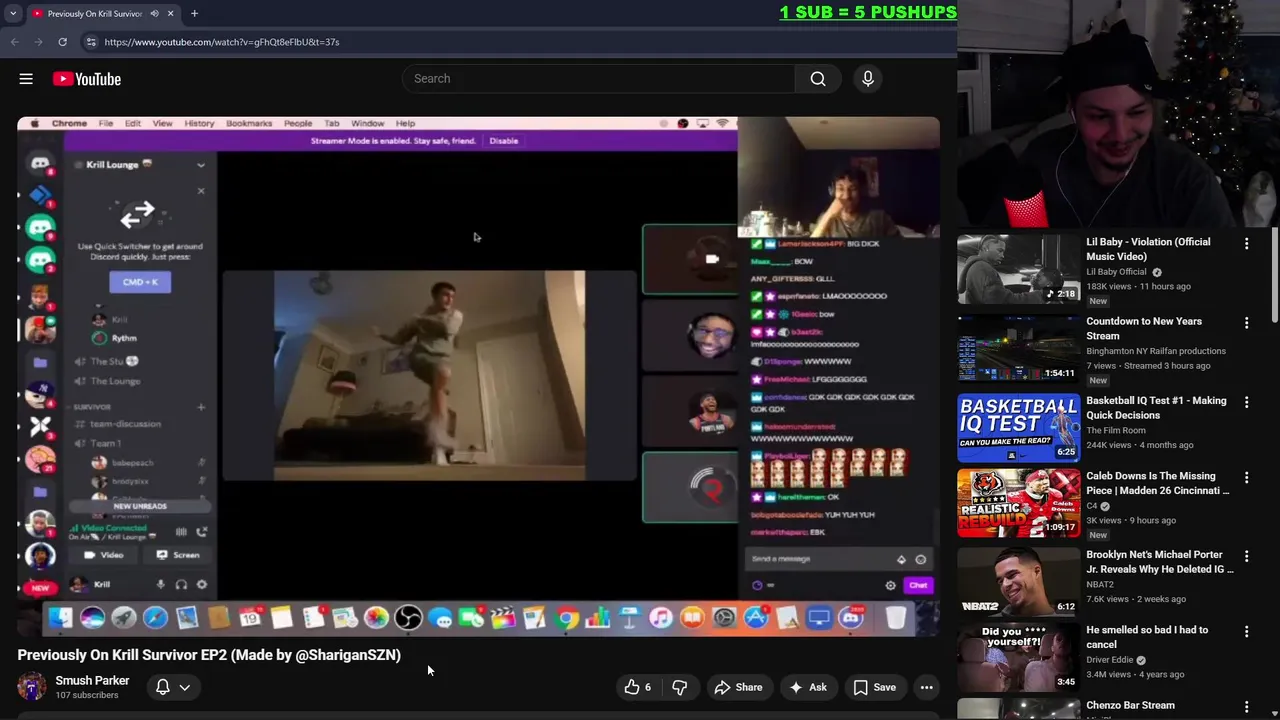Open Realistic Rebuild Caleb Downs thumbnail
1280x720 pixels.
pos(1017,504)
